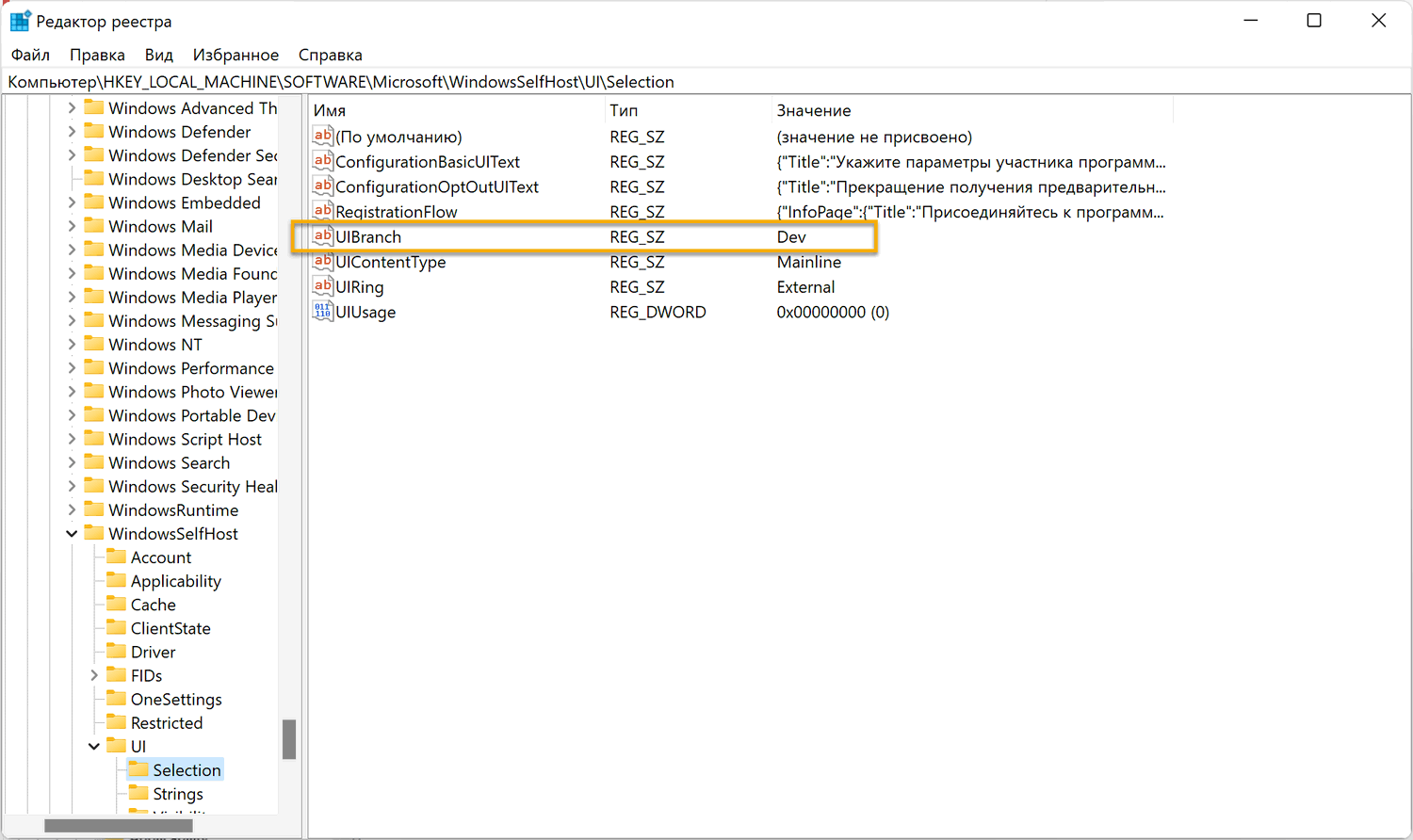Expand the Windows Mail tree node
Viewport: 1413px width, 840px height.
pyautogui.click(x=72, y=226)
